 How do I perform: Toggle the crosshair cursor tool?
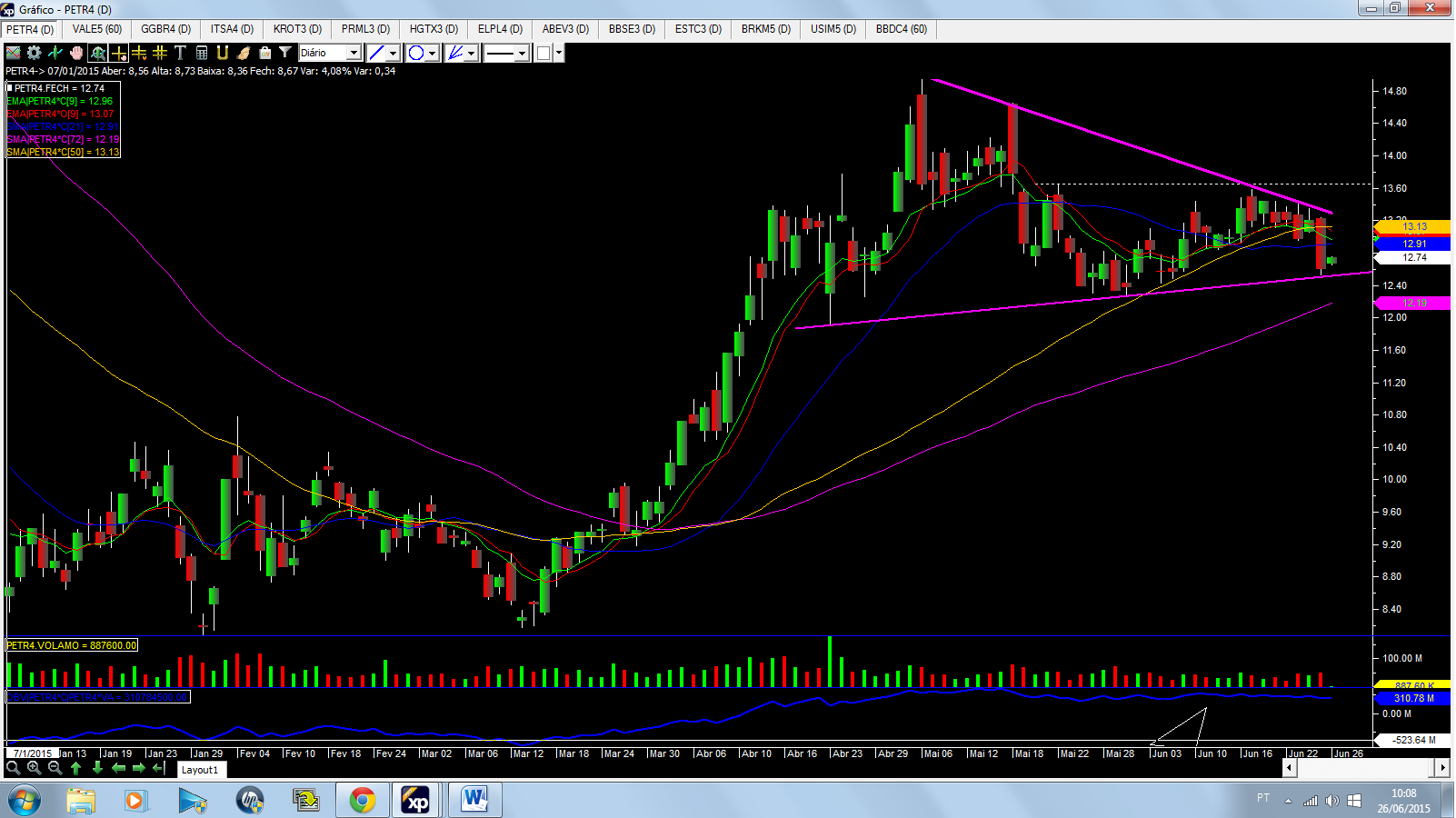coord(118,53)
